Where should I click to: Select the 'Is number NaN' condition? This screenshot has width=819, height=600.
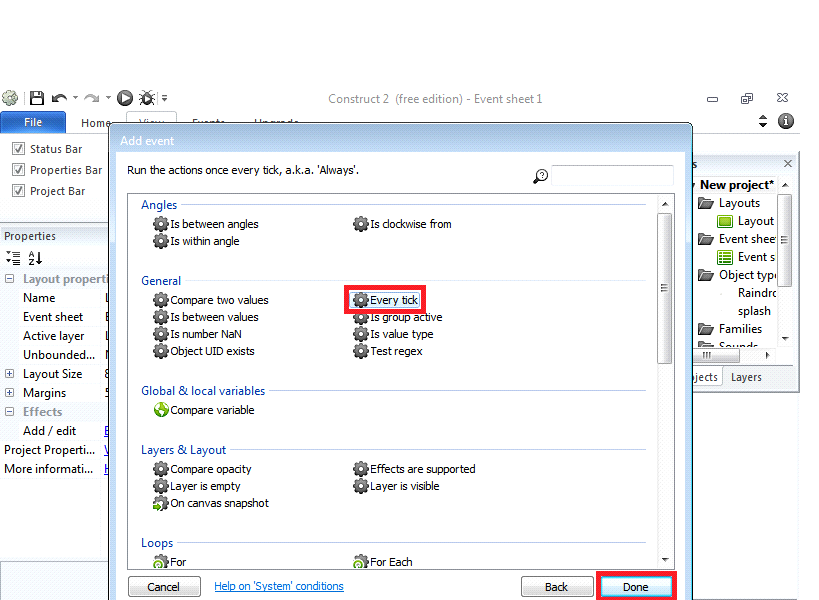(197, 334)
